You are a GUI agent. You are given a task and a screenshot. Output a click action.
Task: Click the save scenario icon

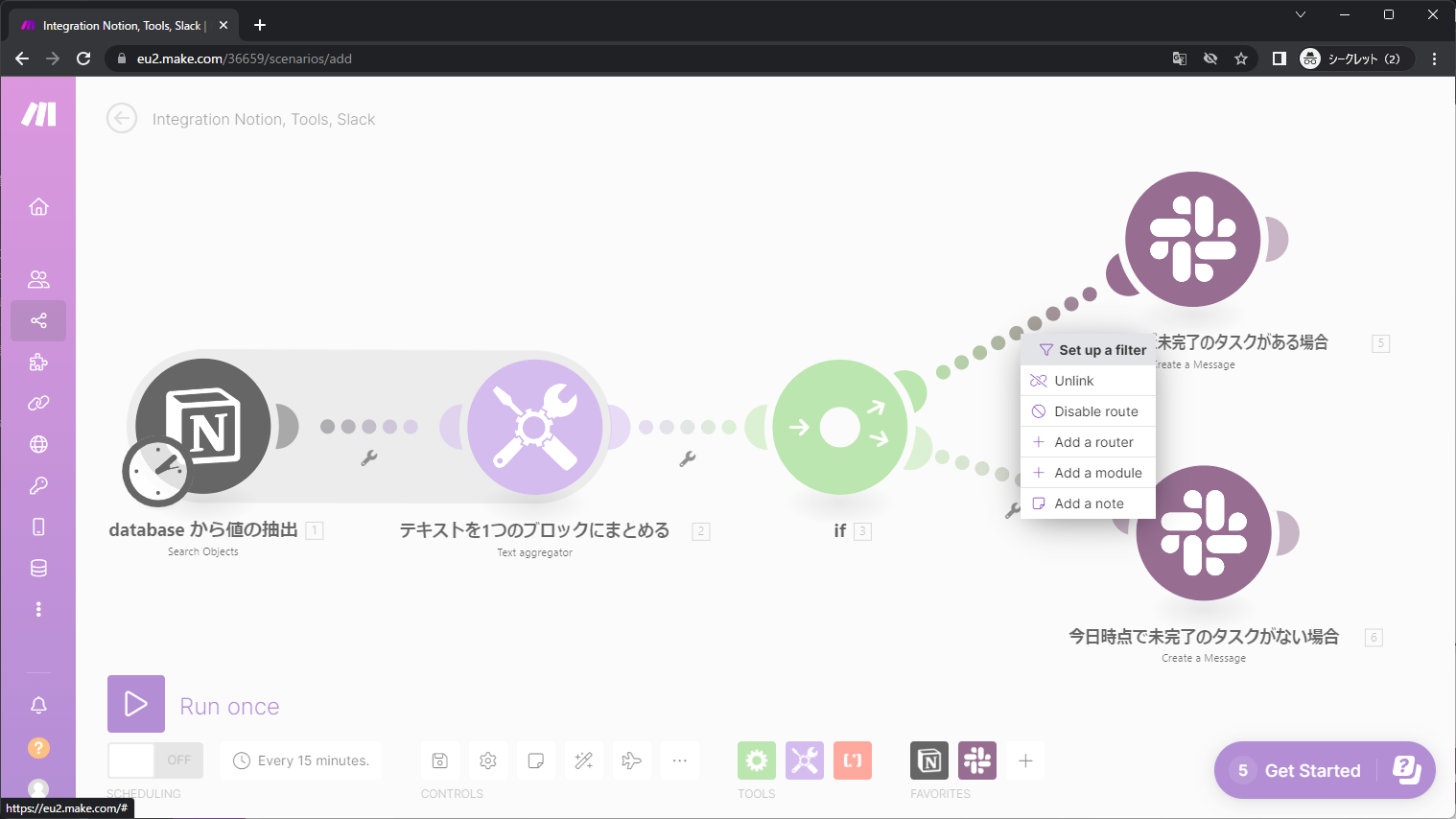tap(440, 760)
